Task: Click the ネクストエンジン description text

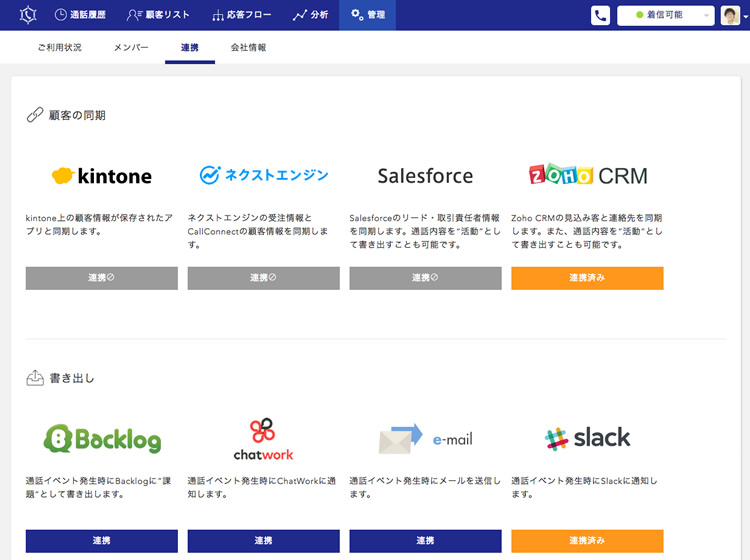Action: (258, 231)
